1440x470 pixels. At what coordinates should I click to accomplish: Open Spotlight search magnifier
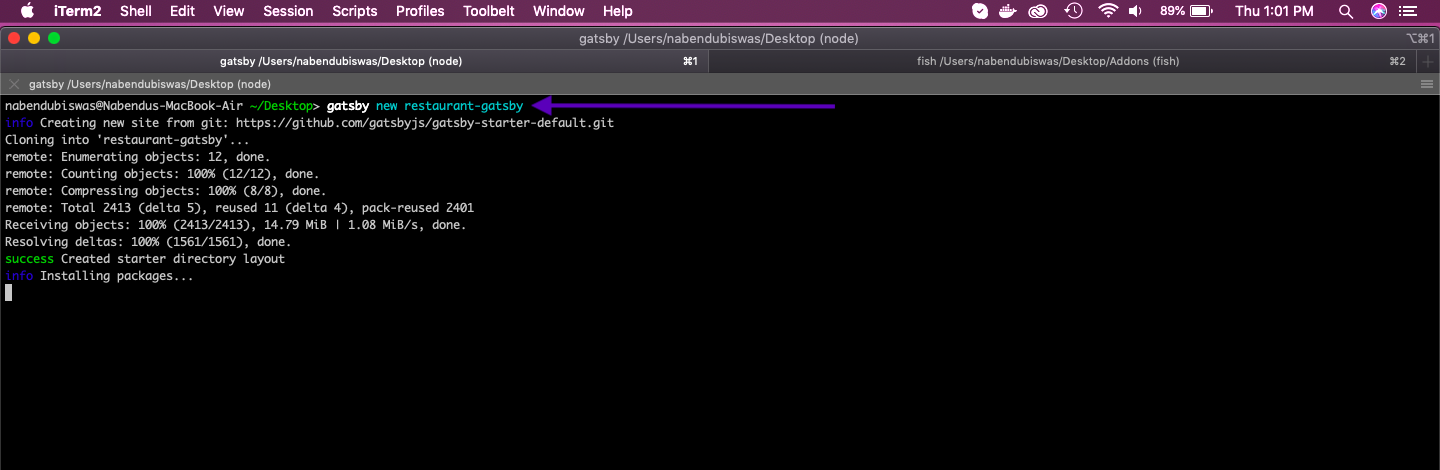pyautogui.click(x=1345, y=11)
